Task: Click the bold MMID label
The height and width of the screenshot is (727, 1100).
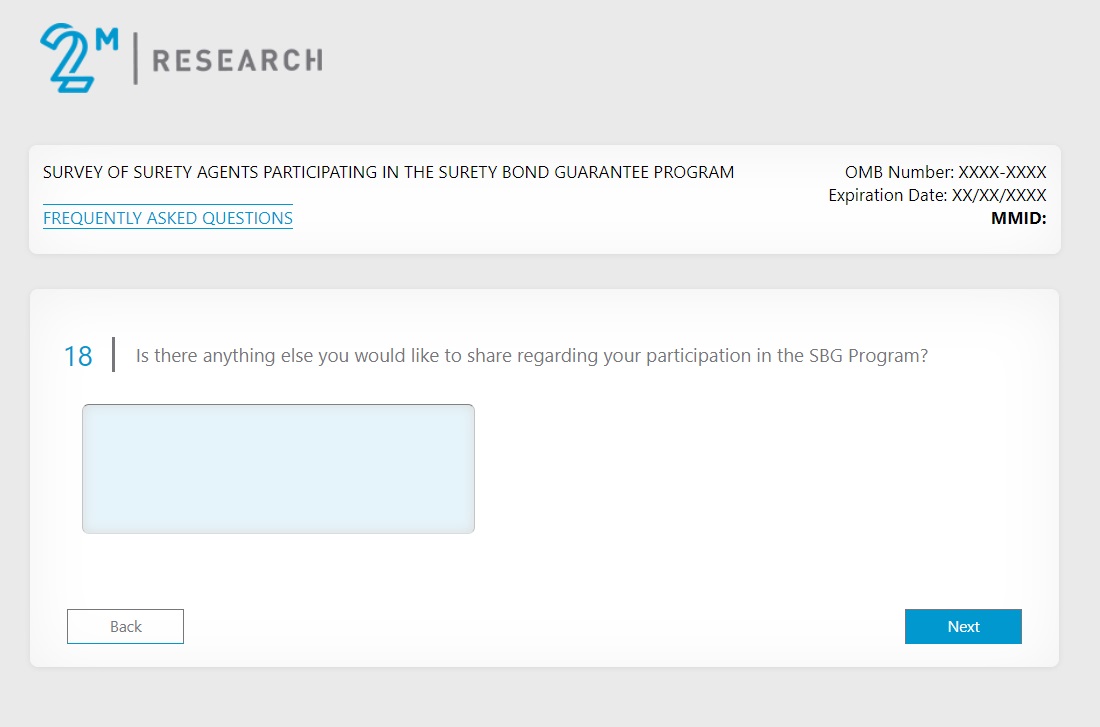Action: tap(1018, 218)
